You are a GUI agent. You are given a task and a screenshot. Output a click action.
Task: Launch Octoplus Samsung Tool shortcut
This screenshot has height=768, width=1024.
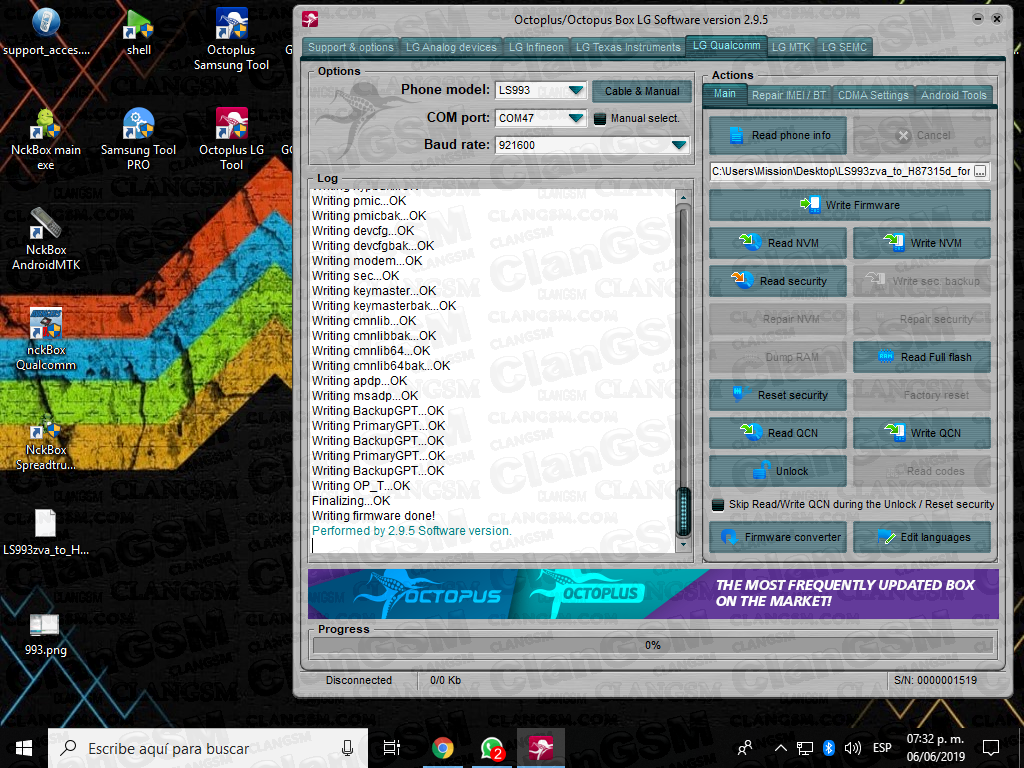coord(231,39)
